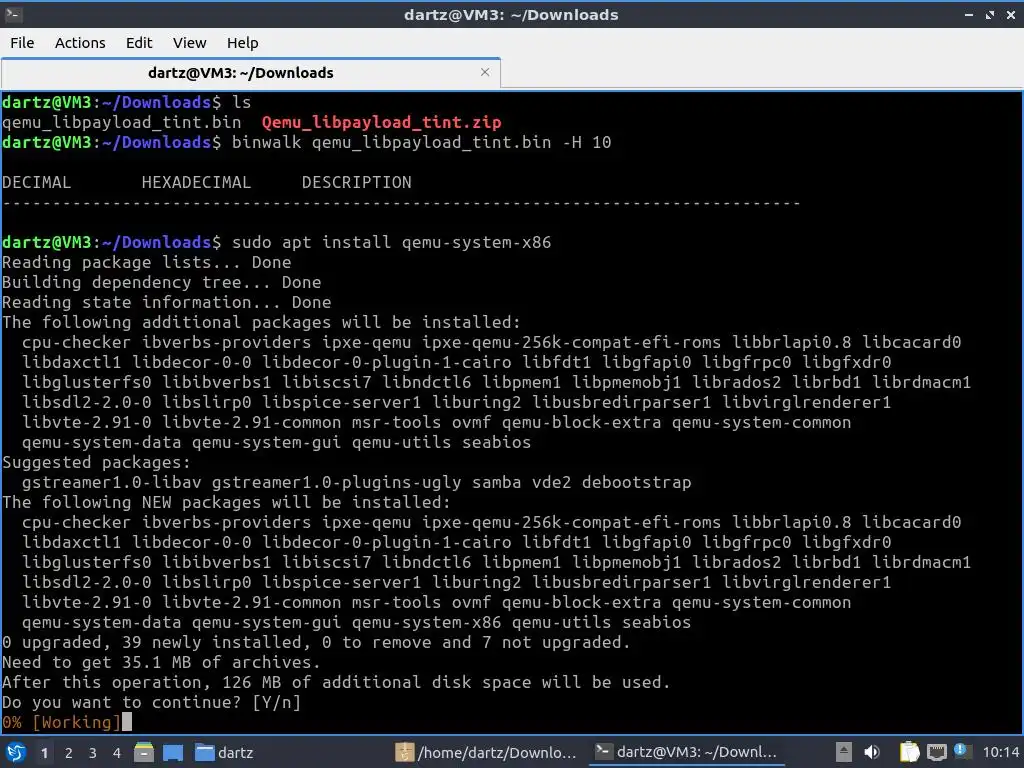Close the terminal window

click(1010, 14)
